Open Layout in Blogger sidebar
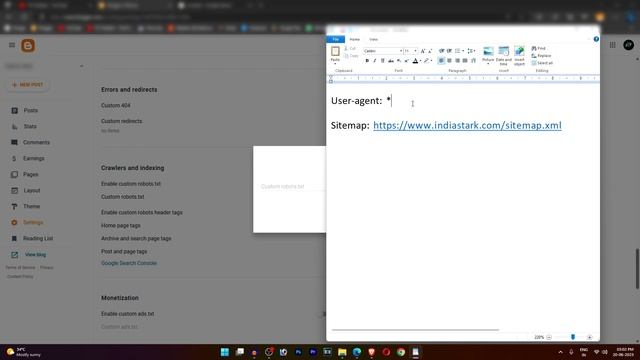 tap(31, 191)
